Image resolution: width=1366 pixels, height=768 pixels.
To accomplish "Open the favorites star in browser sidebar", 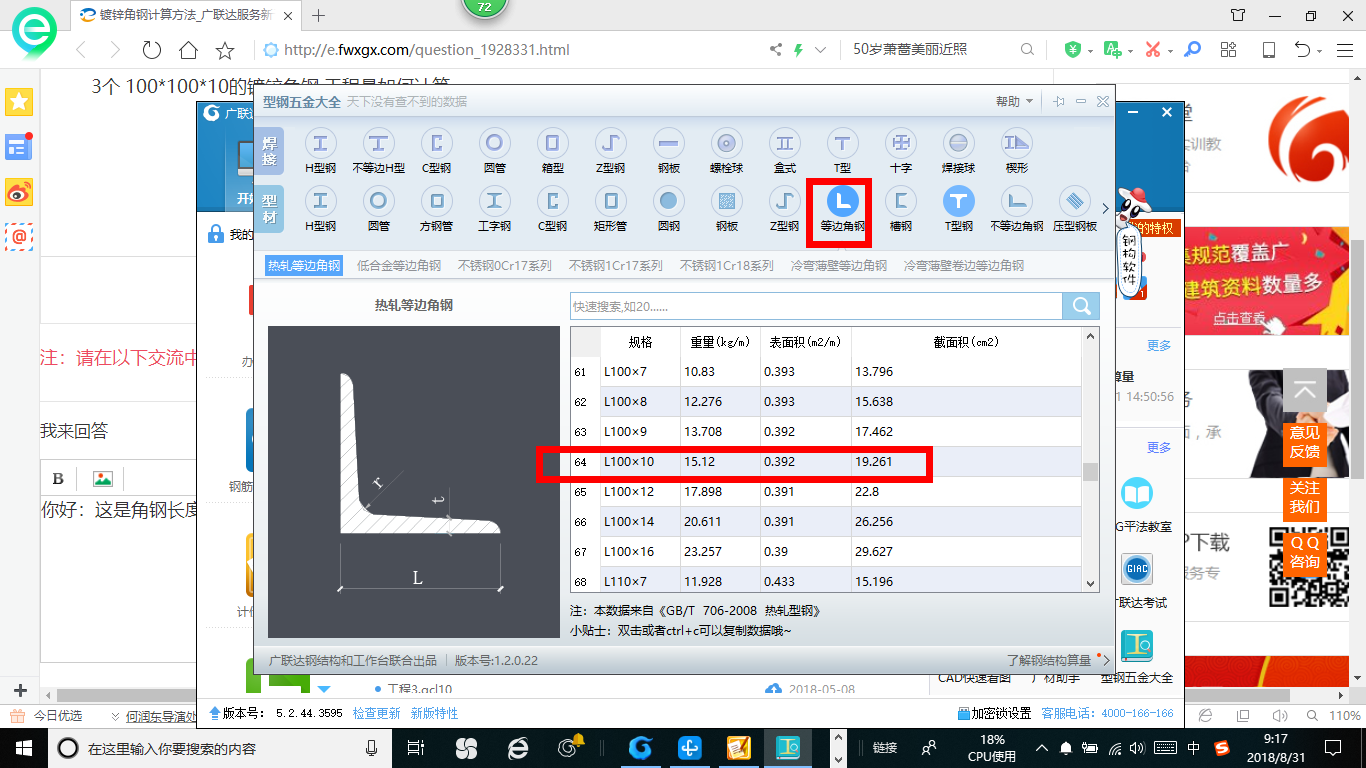I will coord(19,101).
